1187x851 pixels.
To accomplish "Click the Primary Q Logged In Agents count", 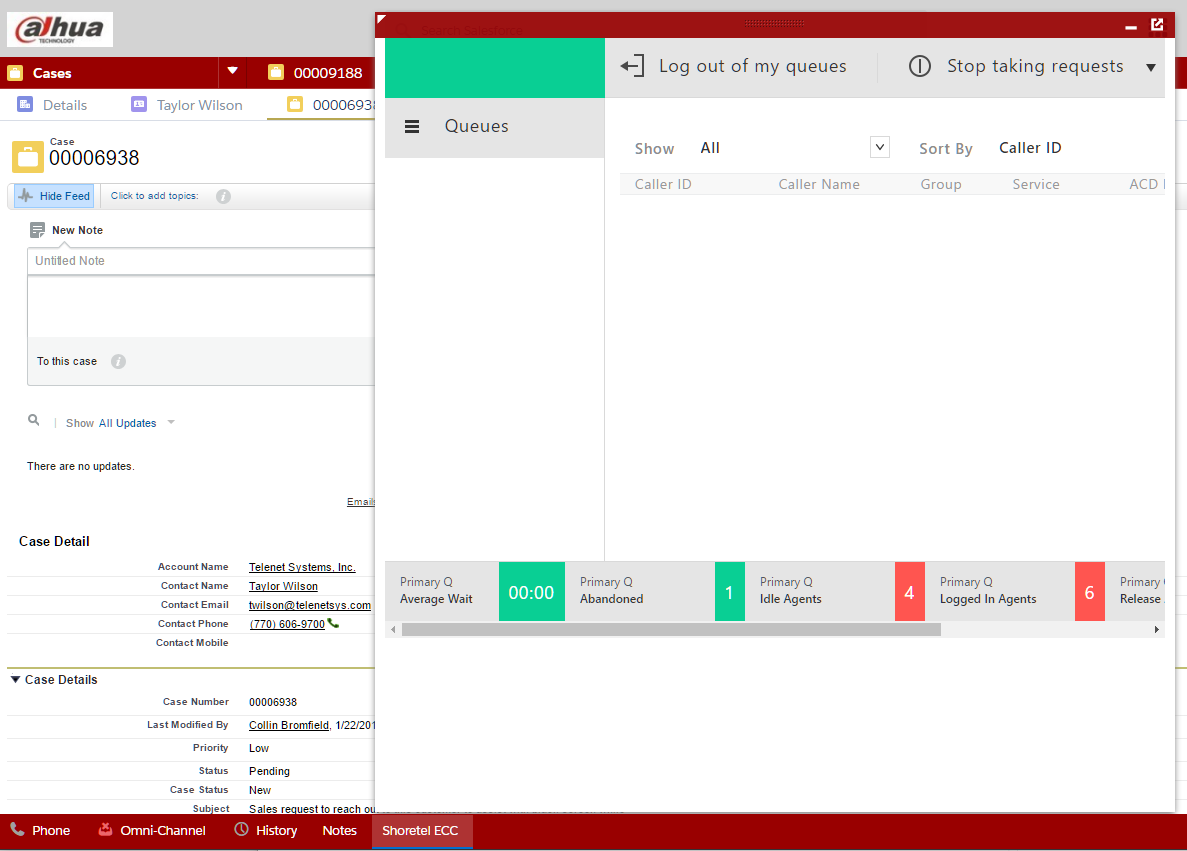I will (1089, 592).
